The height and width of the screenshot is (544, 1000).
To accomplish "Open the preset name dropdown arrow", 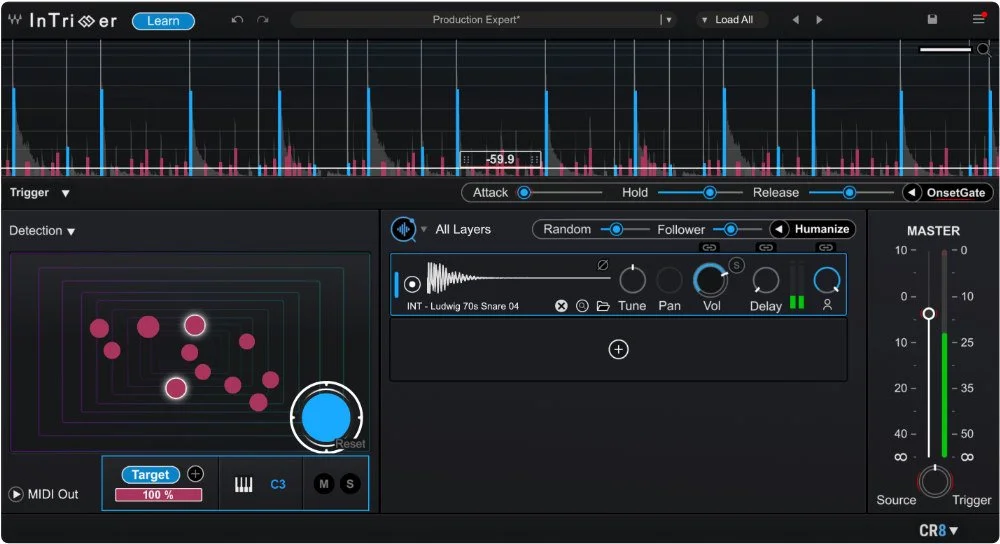I will 668,20.
